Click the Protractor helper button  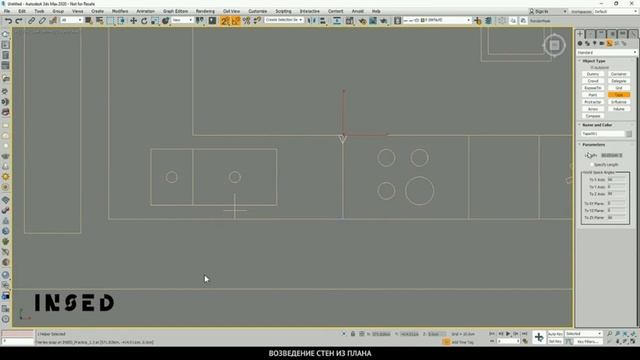[593, 102]
